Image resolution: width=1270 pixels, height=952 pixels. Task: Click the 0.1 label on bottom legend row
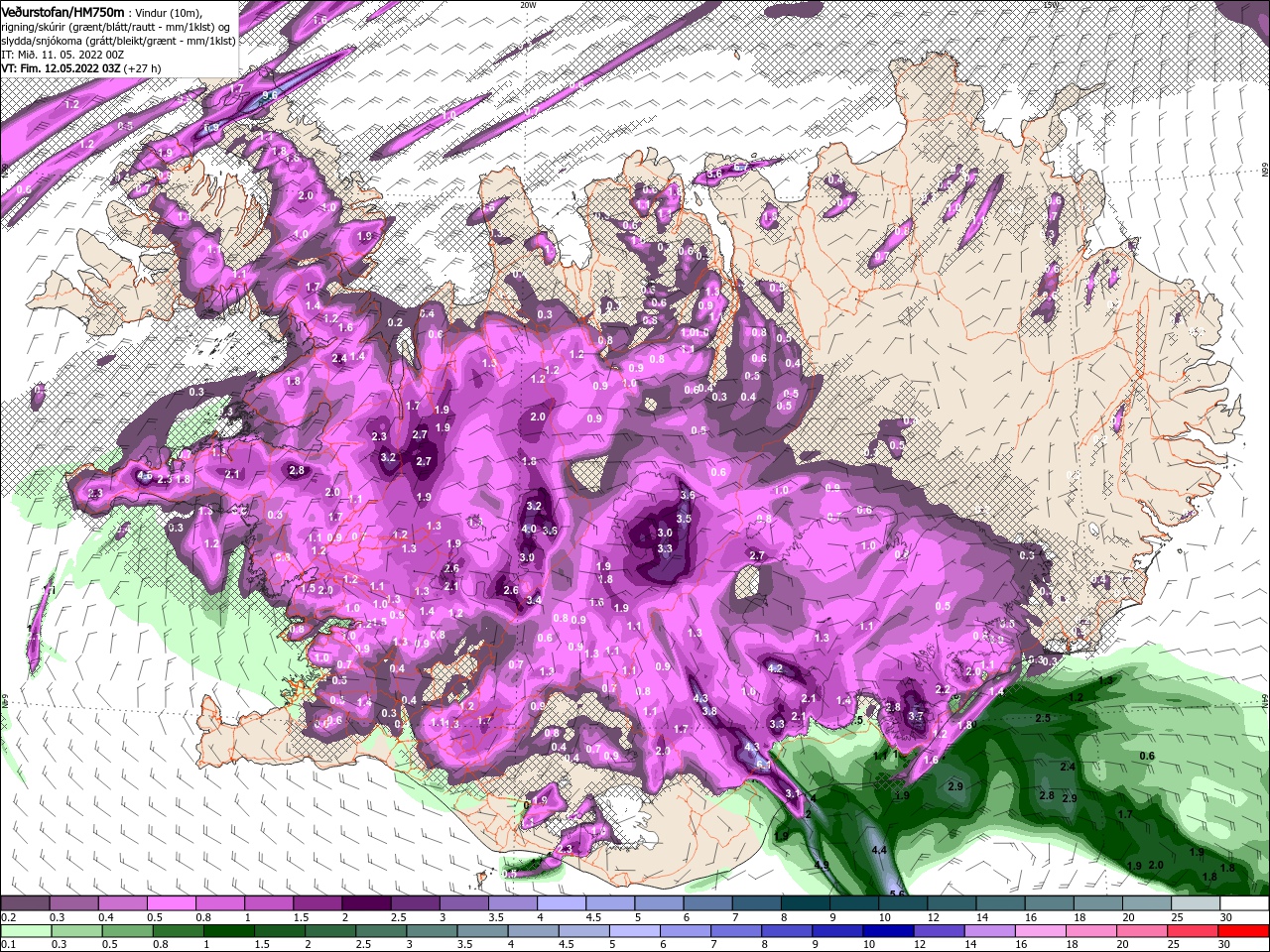point(8,943)
